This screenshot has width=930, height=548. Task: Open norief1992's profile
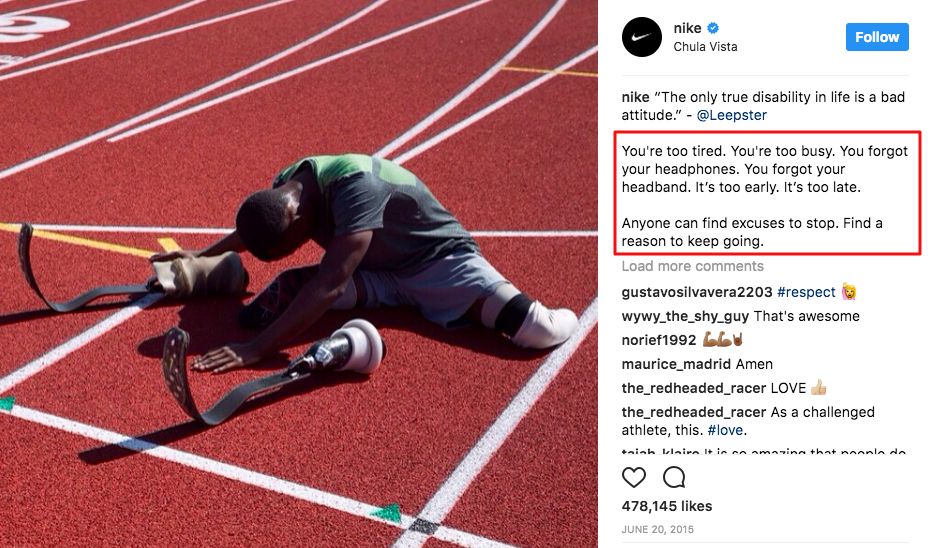point(658,340)
